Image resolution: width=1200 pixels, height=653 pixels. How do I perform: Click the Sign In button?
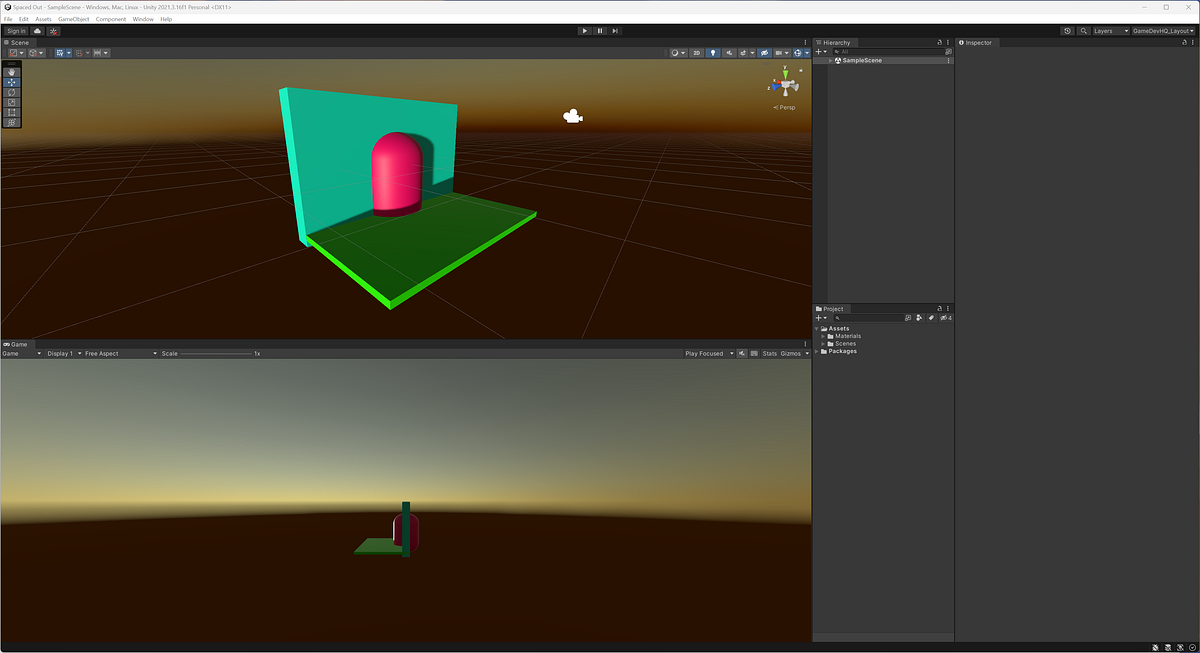click(x=14, y=30)
